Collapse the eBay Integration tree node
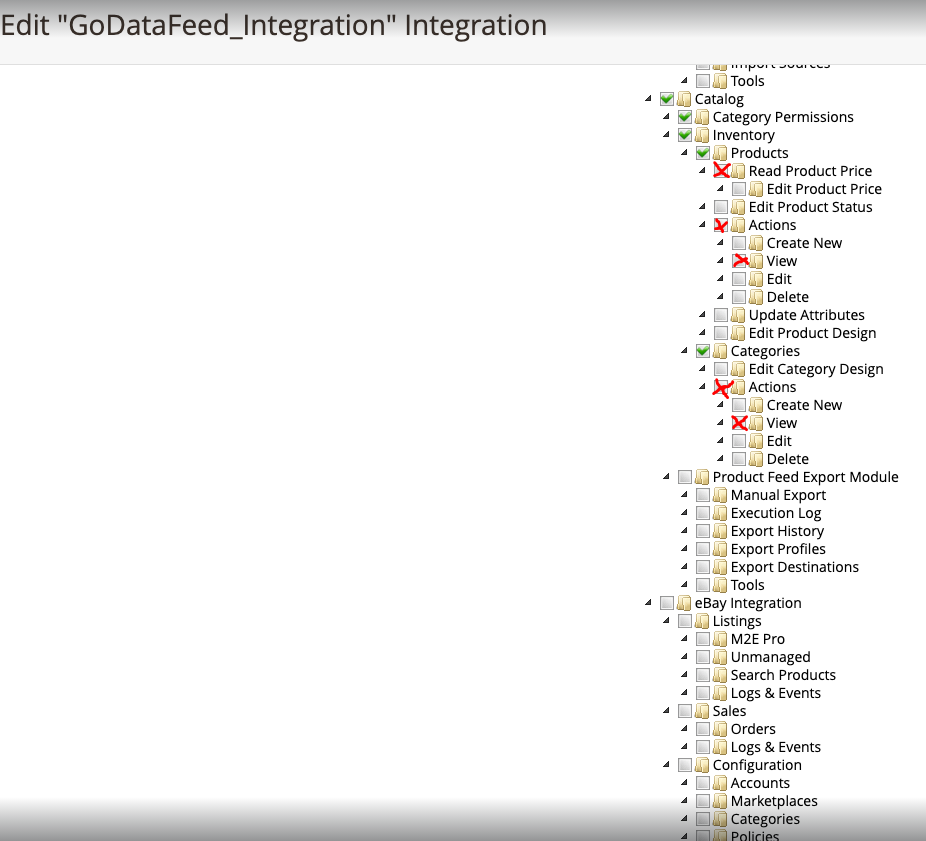 point(648,602)
